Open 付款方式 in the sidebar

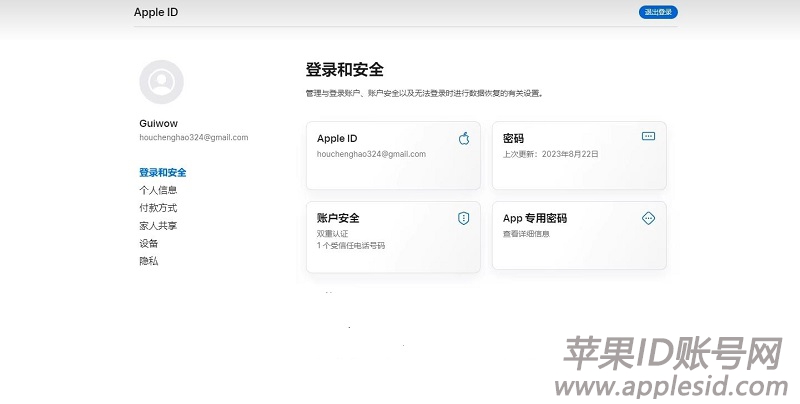pyautogui.click(x=158, y=208)
